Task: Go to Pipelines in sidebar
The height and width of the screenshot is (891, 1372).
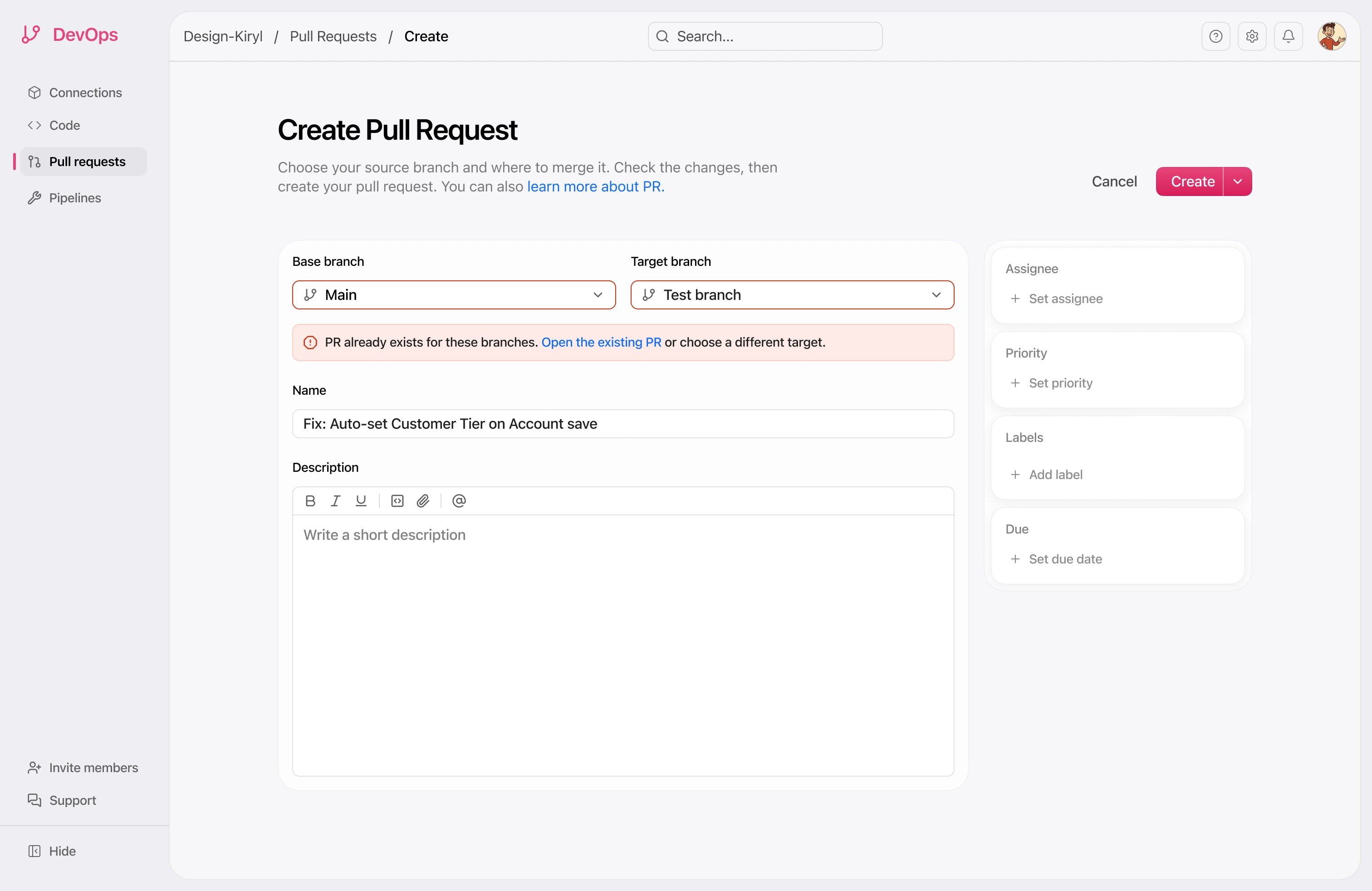Action: [75, 198]
